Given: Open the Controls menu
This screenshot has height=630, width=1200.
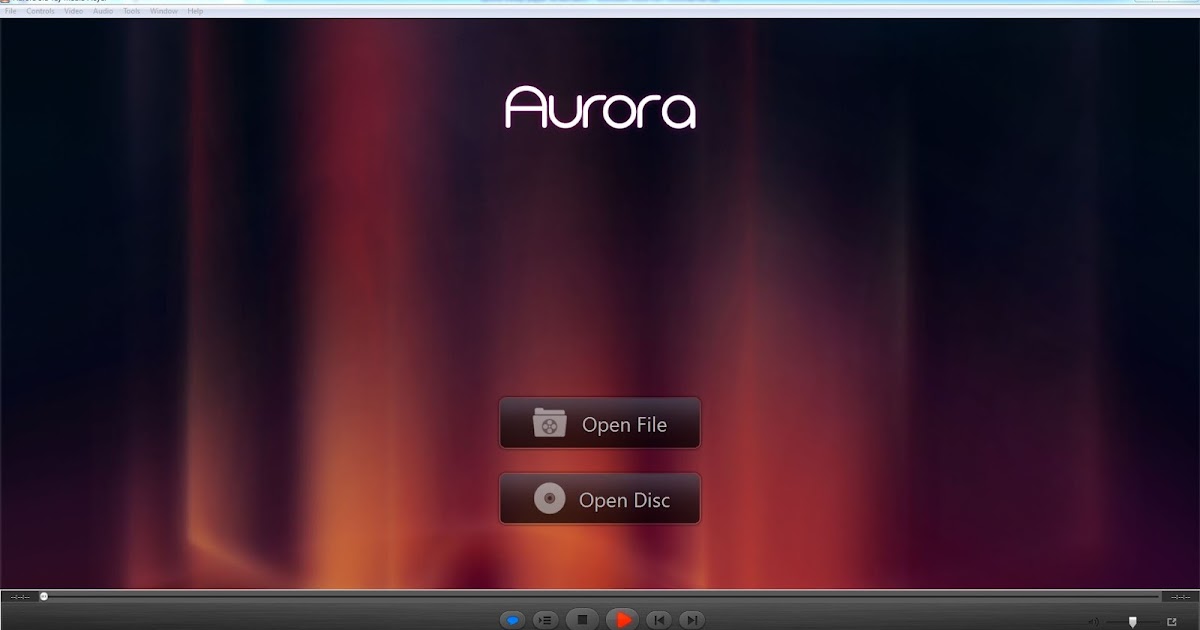Looking at the screenshot, I should click(x=41, y=11).
